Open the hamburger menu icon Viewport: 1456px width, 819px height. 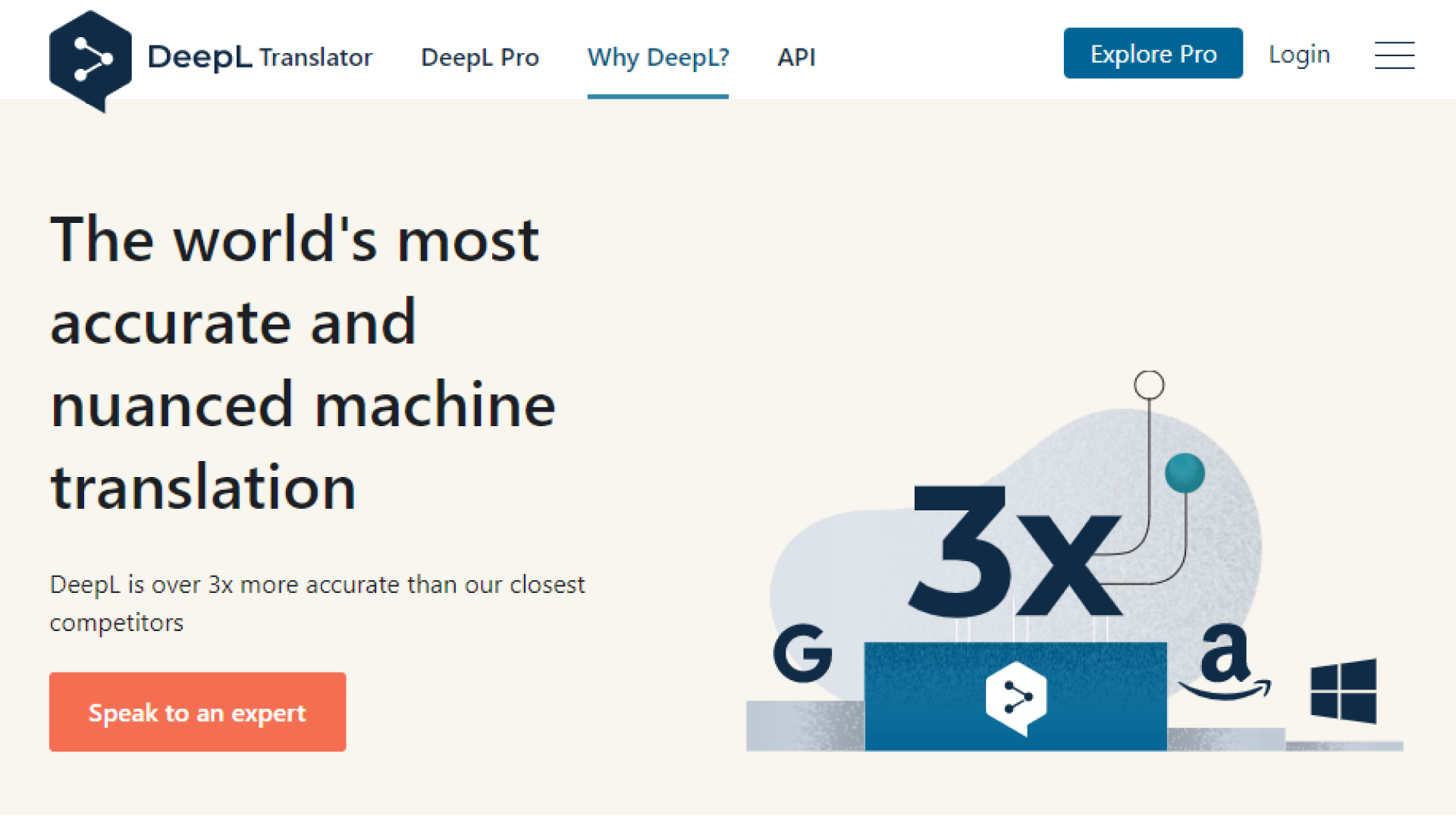click(1394, 55)
